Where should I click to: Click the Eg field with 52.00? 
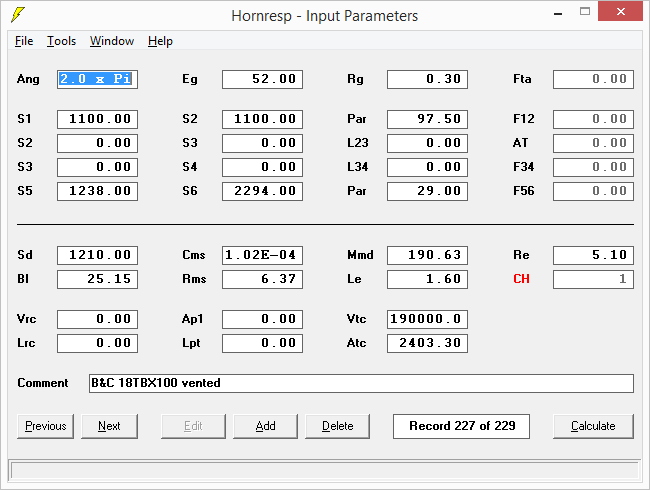coord(262,79)
